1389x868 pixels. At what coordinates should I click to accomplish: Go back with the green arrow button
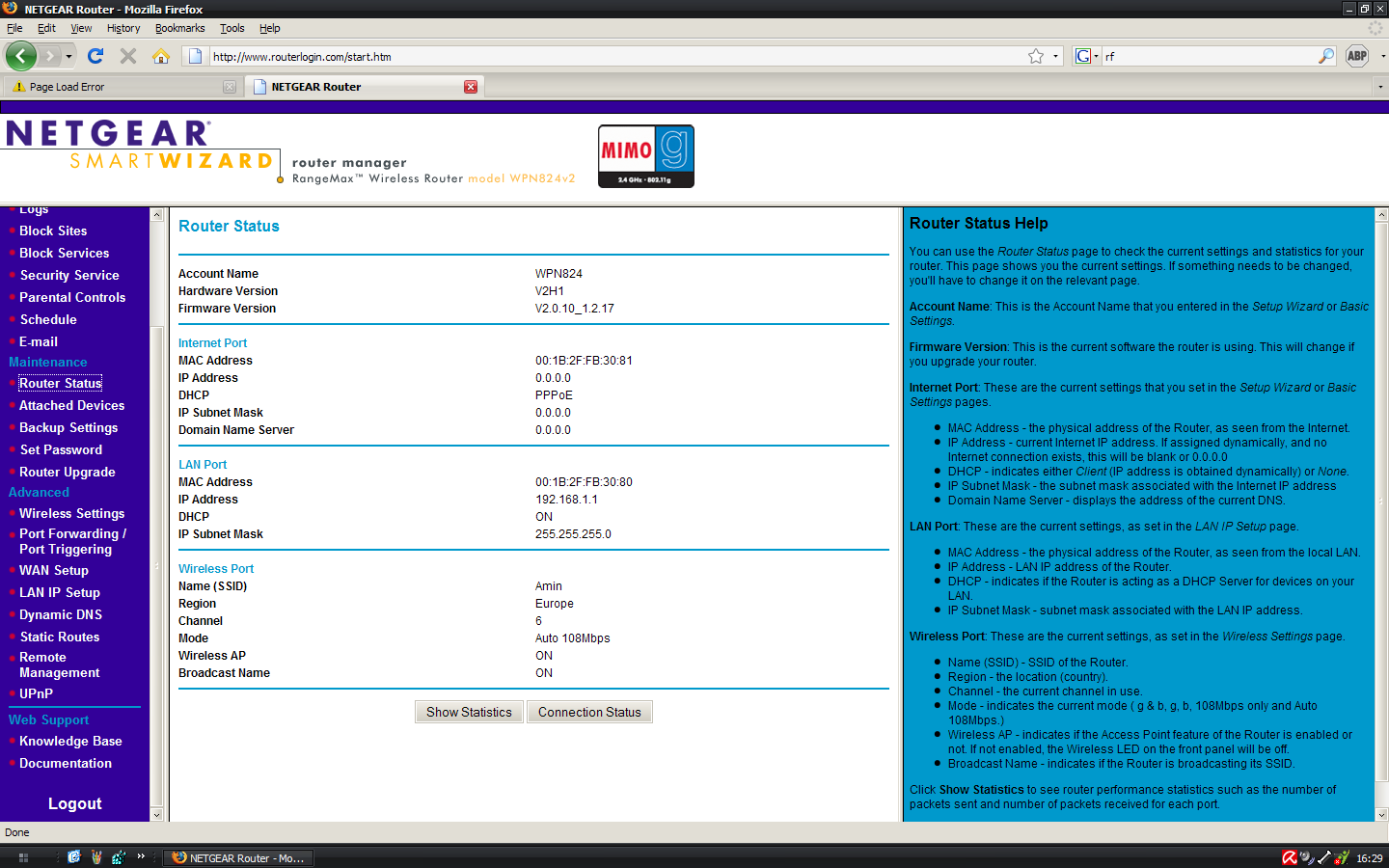tap(20, 56)
